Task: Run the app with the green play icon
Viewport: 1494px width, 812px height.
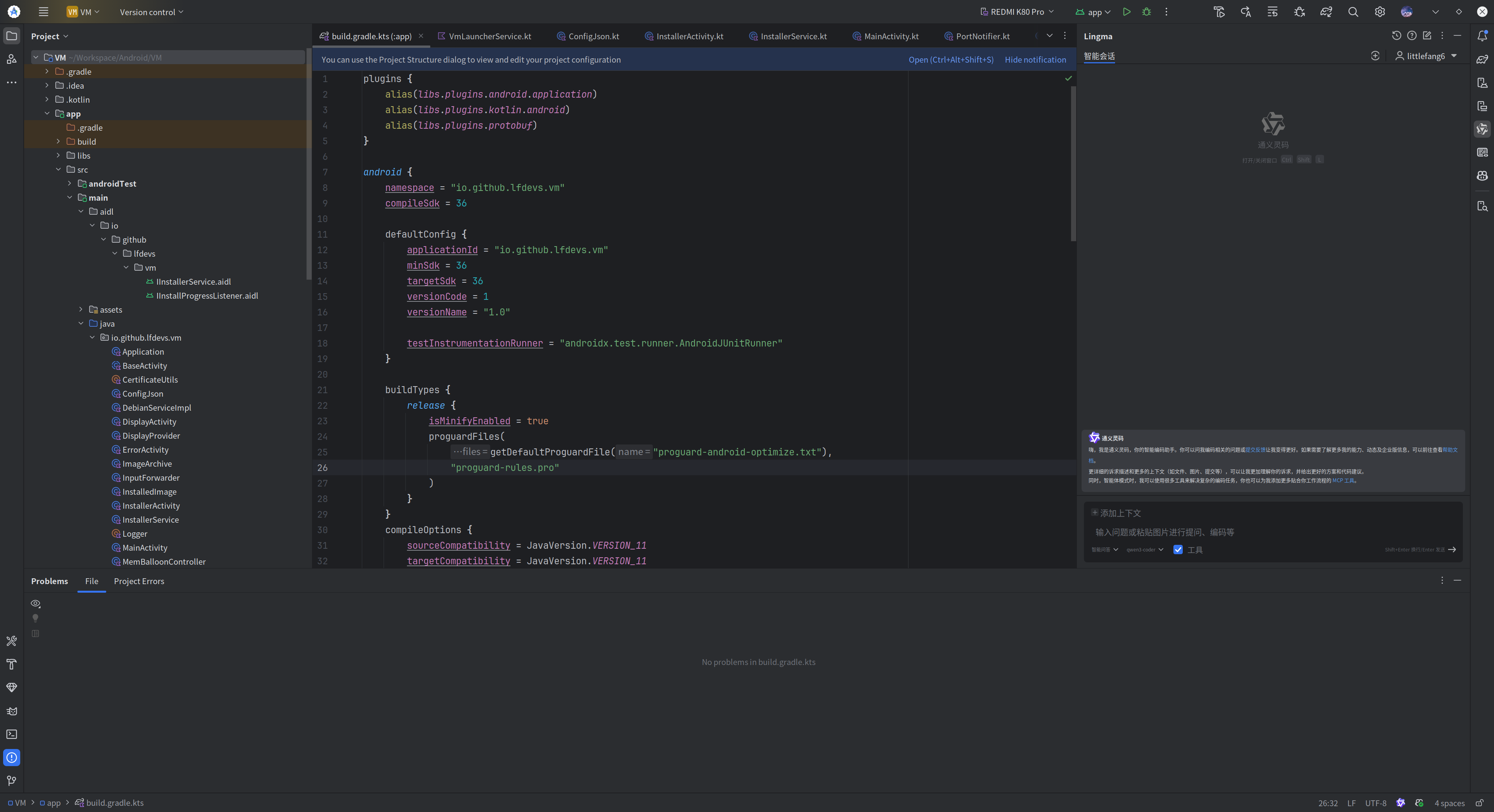Action: tap(1126, 12)
